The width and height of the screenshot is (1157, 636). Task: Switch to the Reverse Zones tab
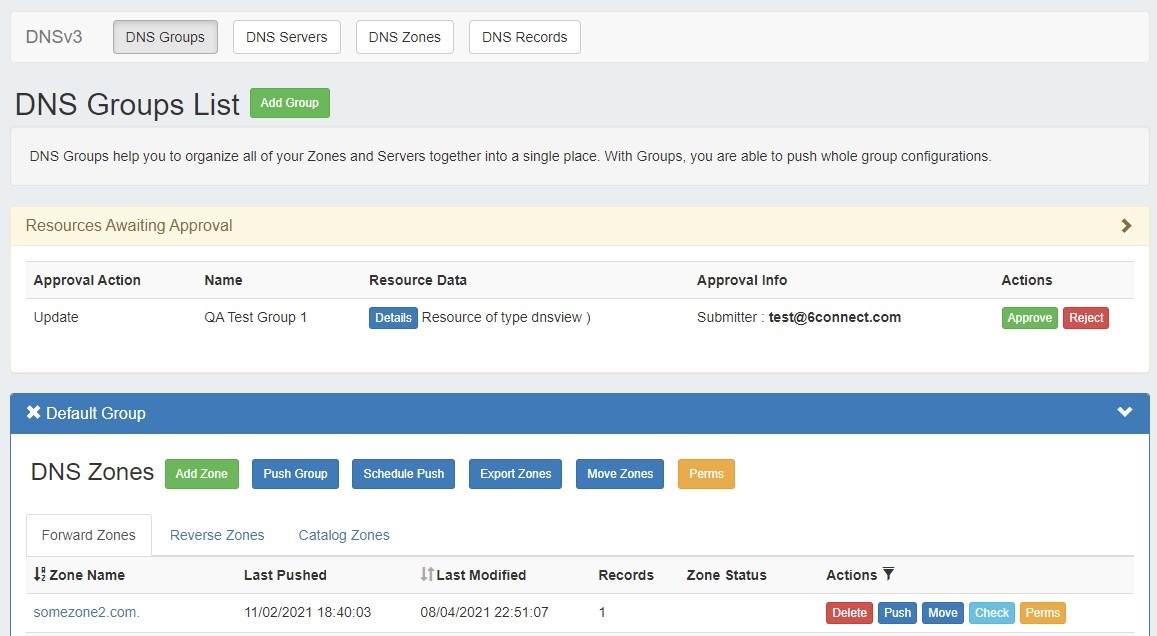(217, 535)
